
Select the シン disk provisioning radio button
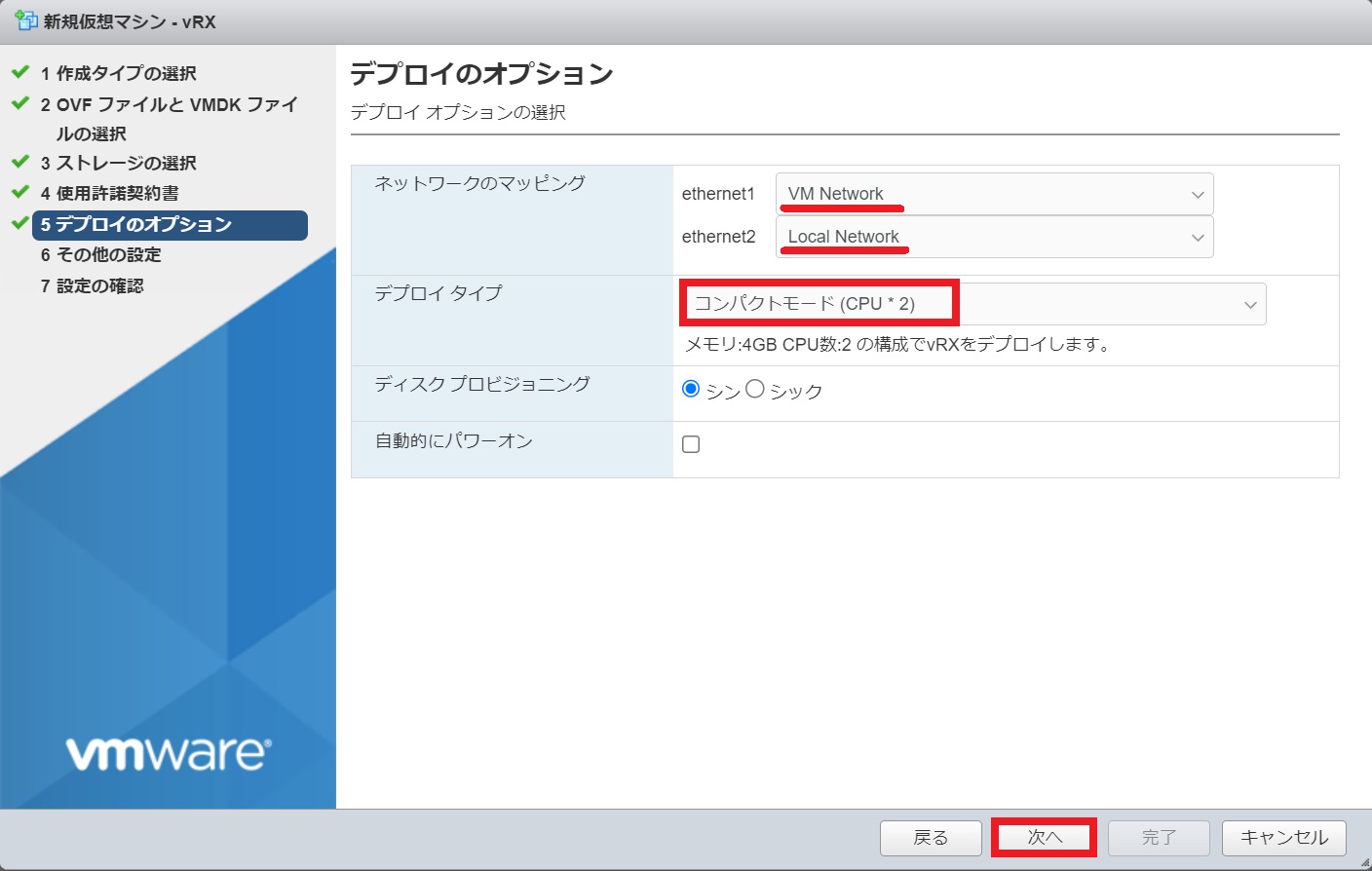tap(691, 389)
